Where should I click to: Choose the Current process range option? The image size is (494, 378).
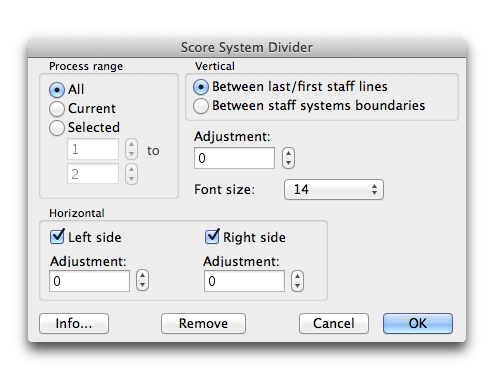coord(57,109)
